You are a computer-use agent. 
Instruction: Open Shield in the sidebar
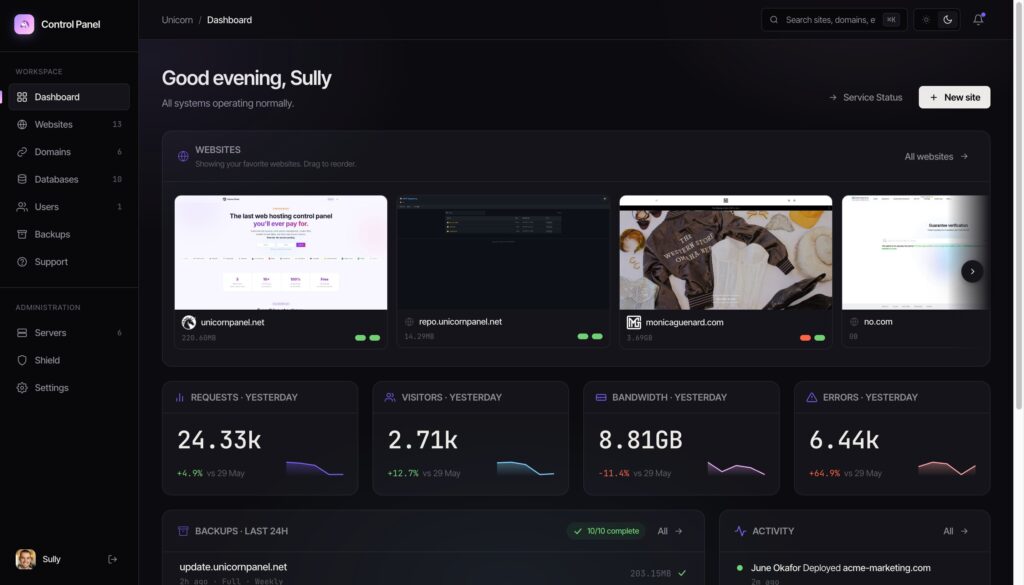69,360
